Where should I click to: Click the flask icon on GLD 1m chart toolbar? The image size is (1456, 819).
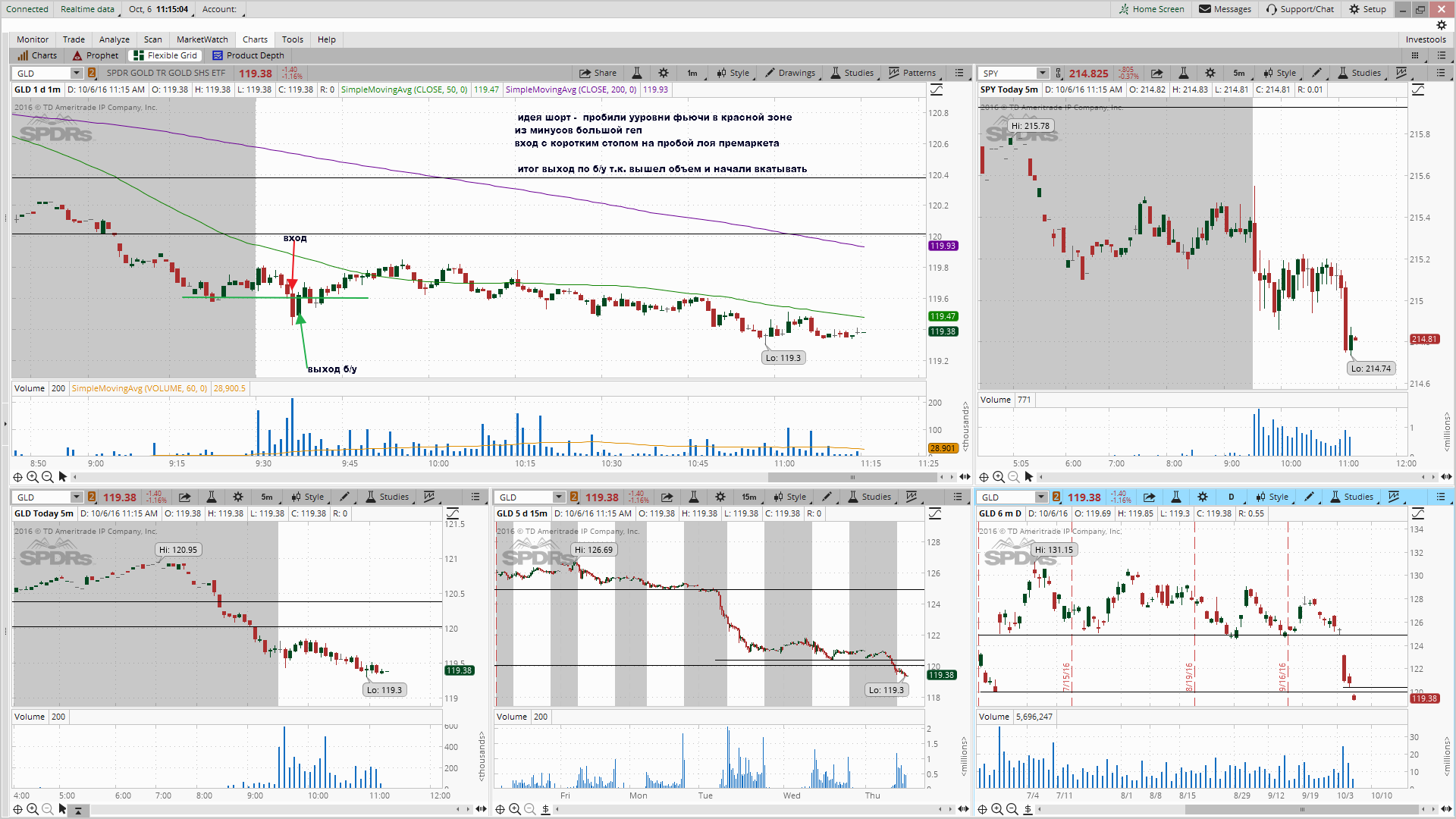click(637, 74)
